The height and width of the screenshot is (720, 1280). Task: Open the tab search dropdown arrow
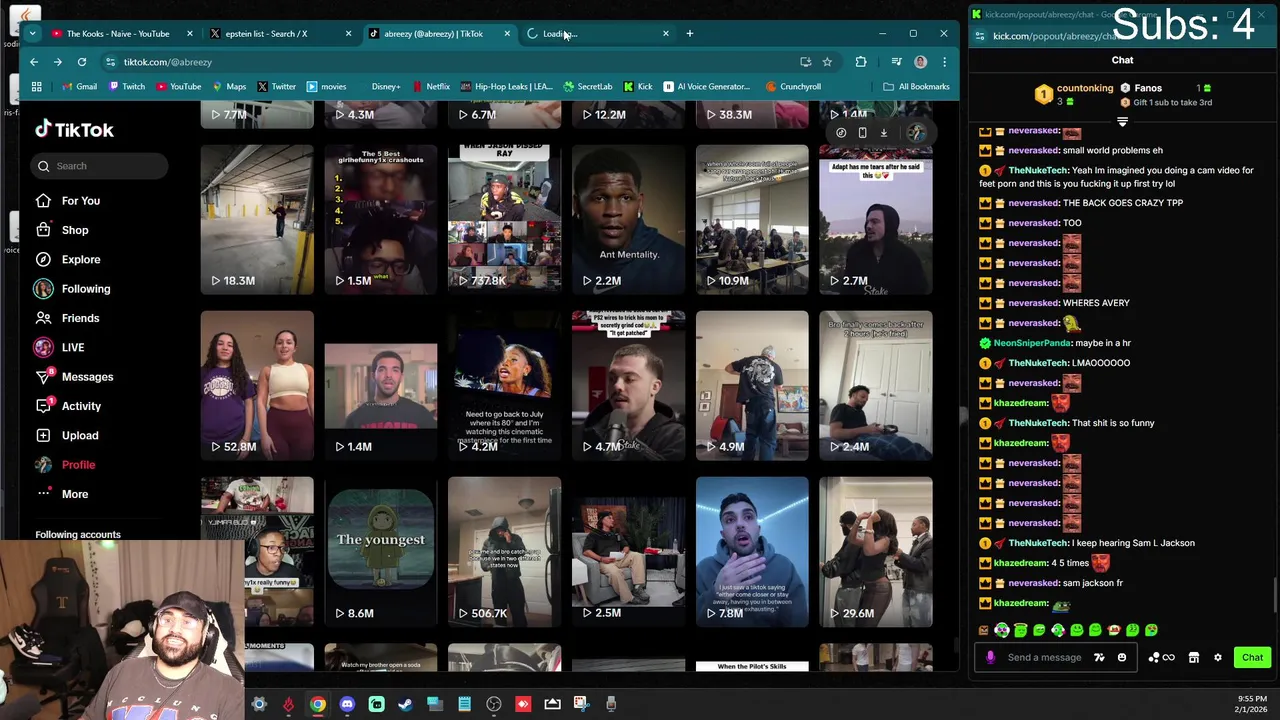(32, 34)
